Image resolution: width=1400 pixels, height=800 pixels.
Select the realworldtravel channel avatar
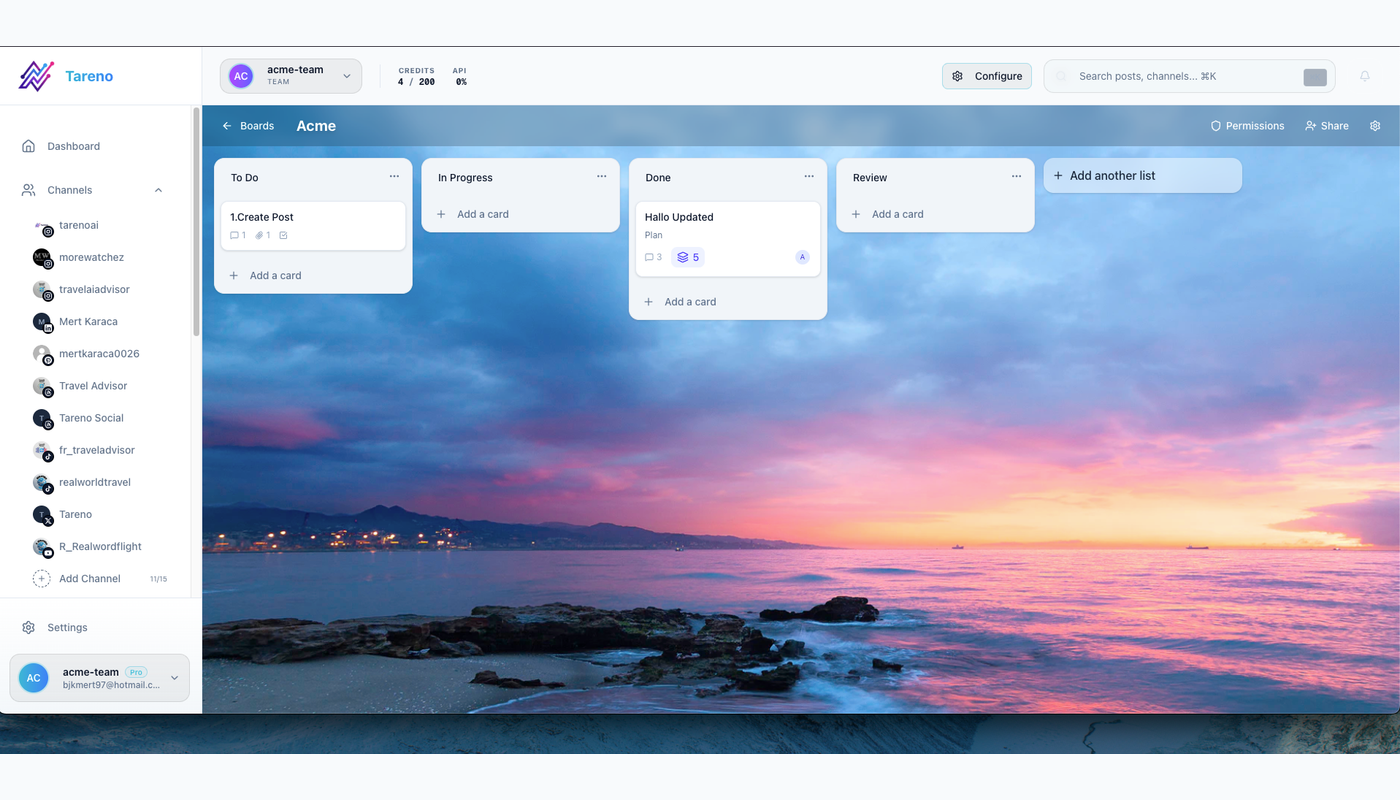[42, 482]
